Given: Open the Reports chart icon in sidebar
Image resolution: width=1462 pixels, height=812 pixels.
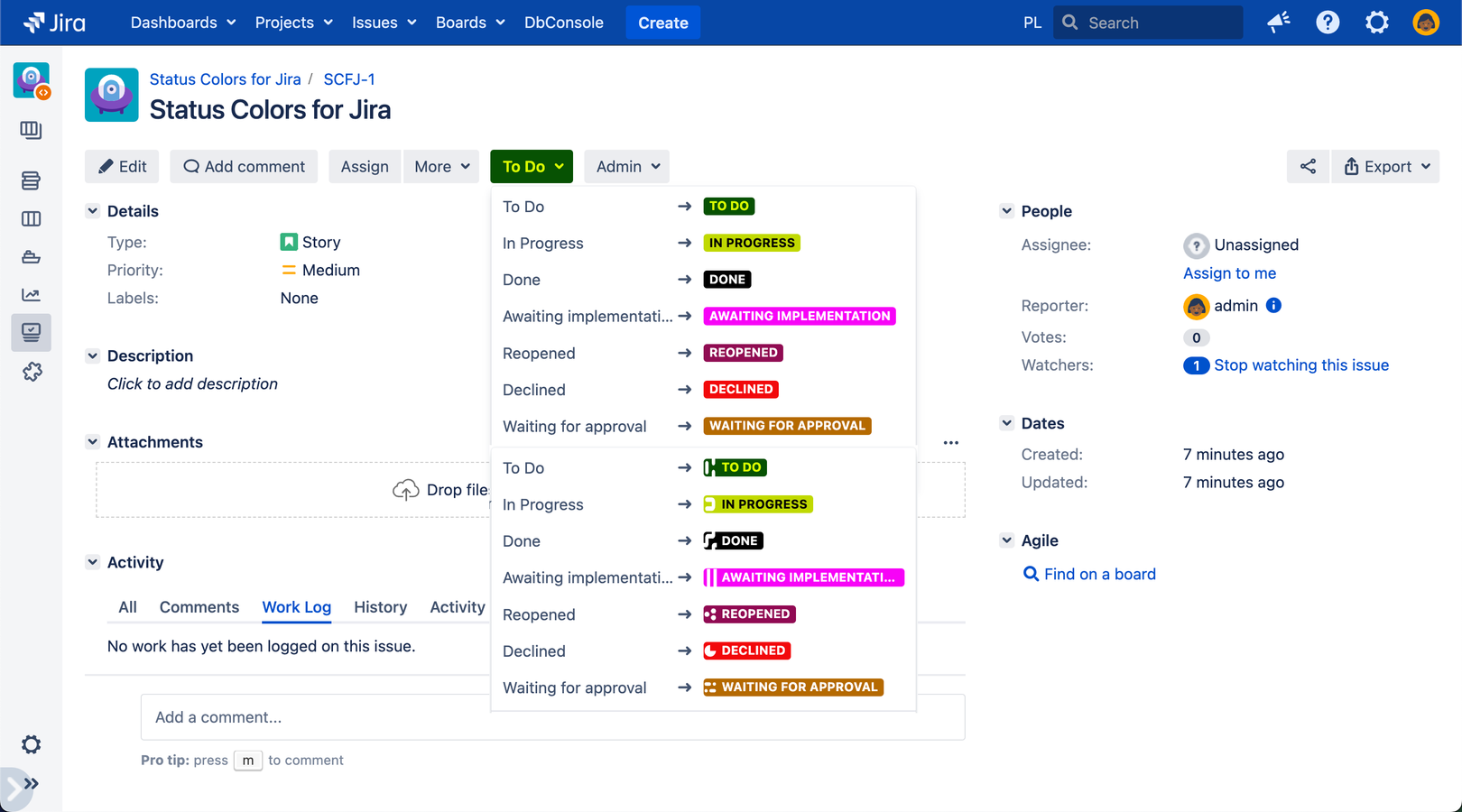Looking at the screenshot, I should [x=31, y=295].
